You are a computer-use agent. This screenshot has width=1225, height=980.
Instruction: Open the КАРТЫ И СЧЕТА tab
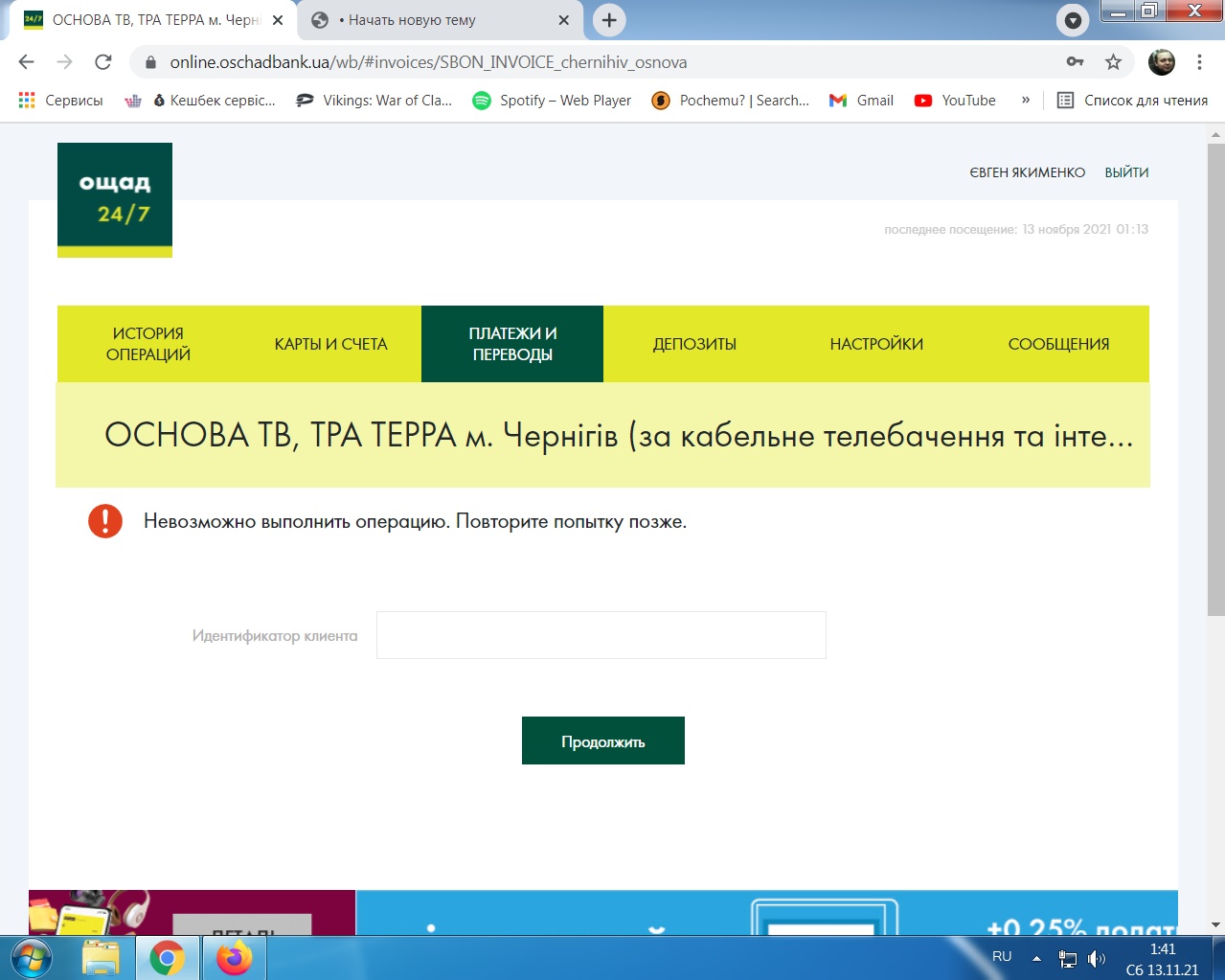tap(330, 344)
